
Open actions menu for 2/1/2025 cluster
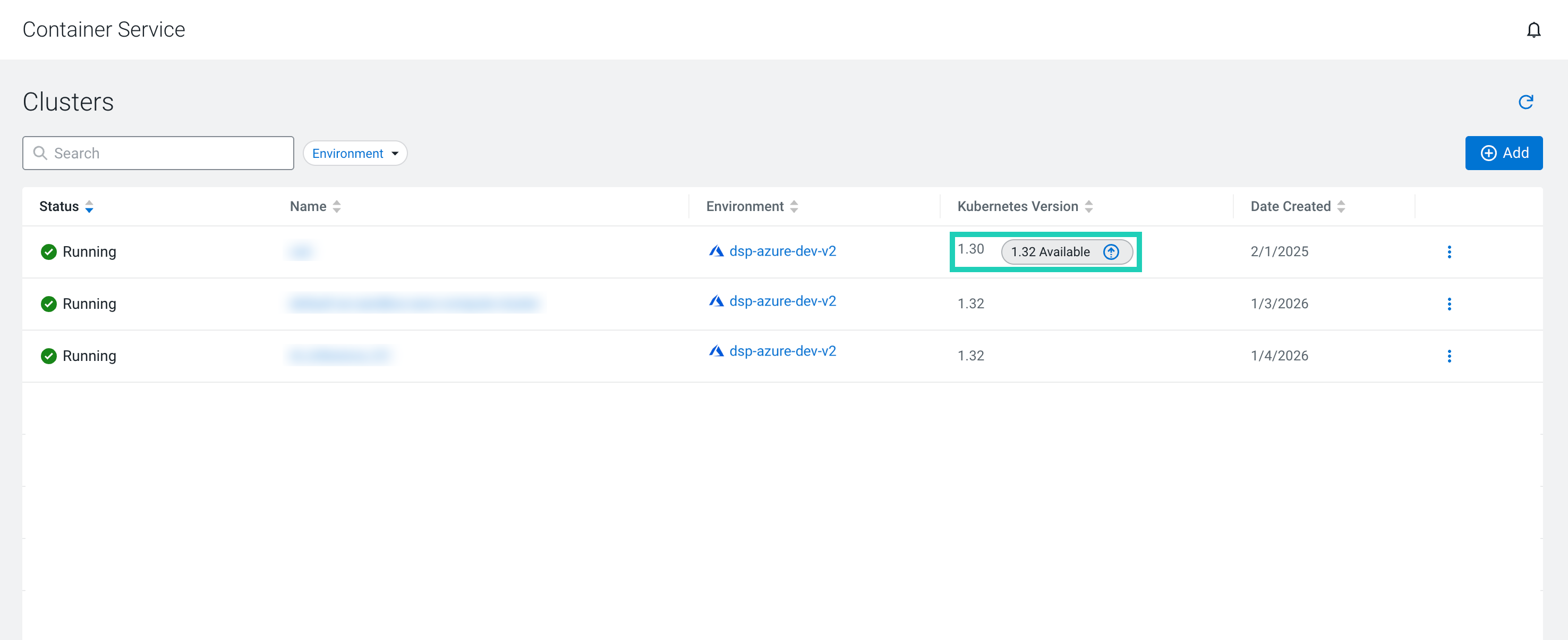pos(1448,251)
